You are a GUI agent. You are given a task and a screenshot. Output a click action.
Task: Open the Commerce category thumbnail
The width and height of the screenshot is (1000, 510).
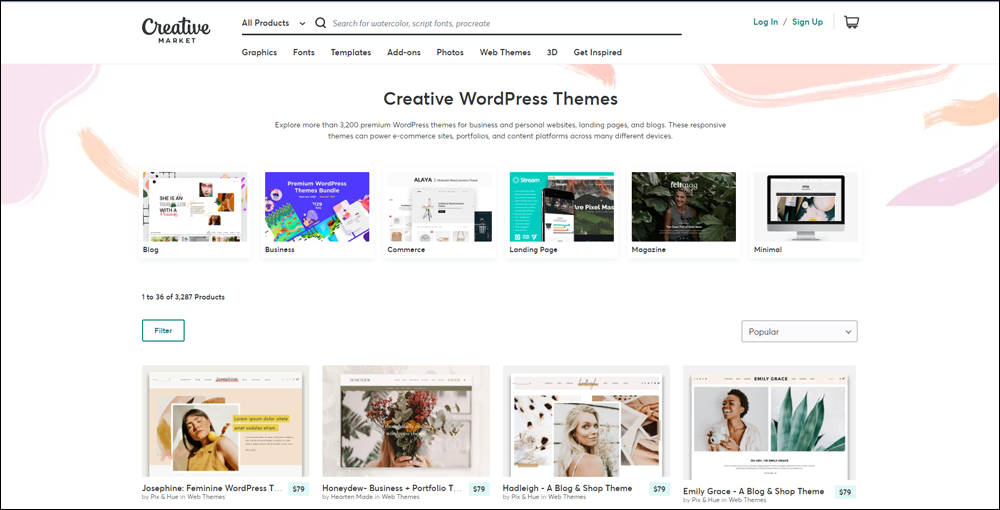(439, 207)
